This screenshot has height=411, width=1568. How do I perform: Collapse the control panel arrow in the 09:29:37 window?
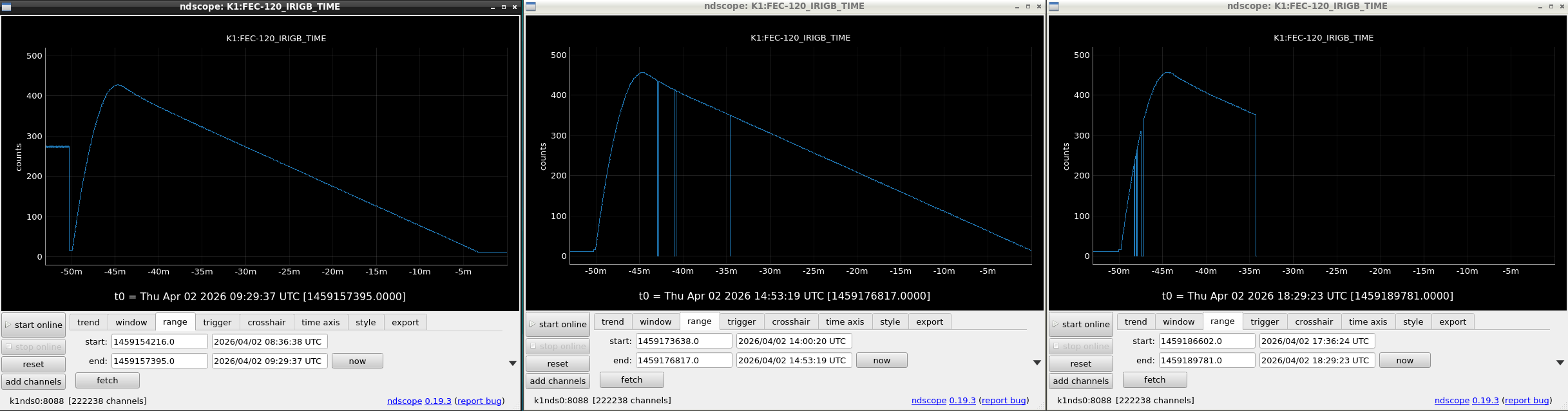tap(513, 363)
